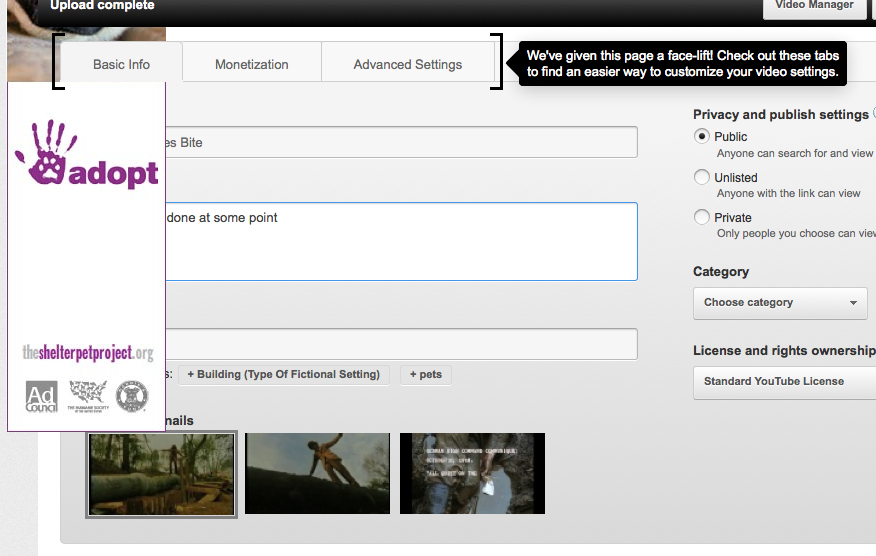Select the Private privacy option

(x=702, y=217)
